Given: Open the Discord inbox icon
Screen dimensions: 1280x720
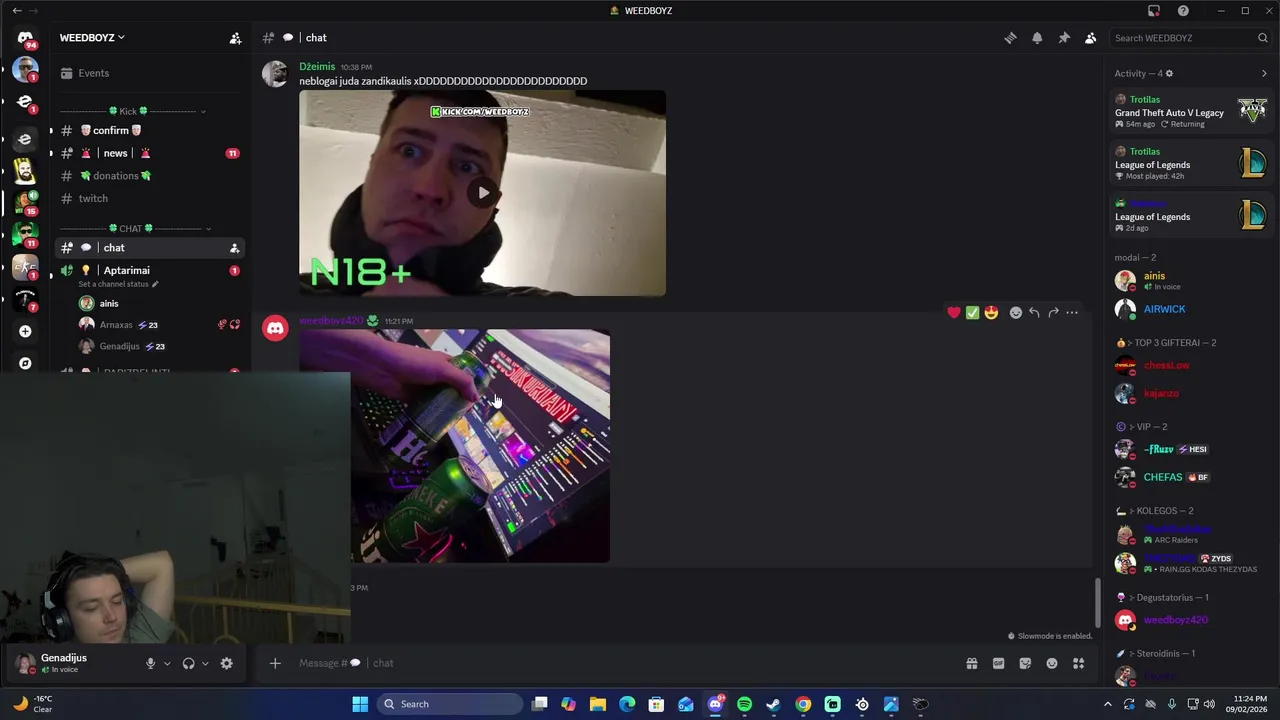Looking at the screenshot, I should tap(1154, 10).
